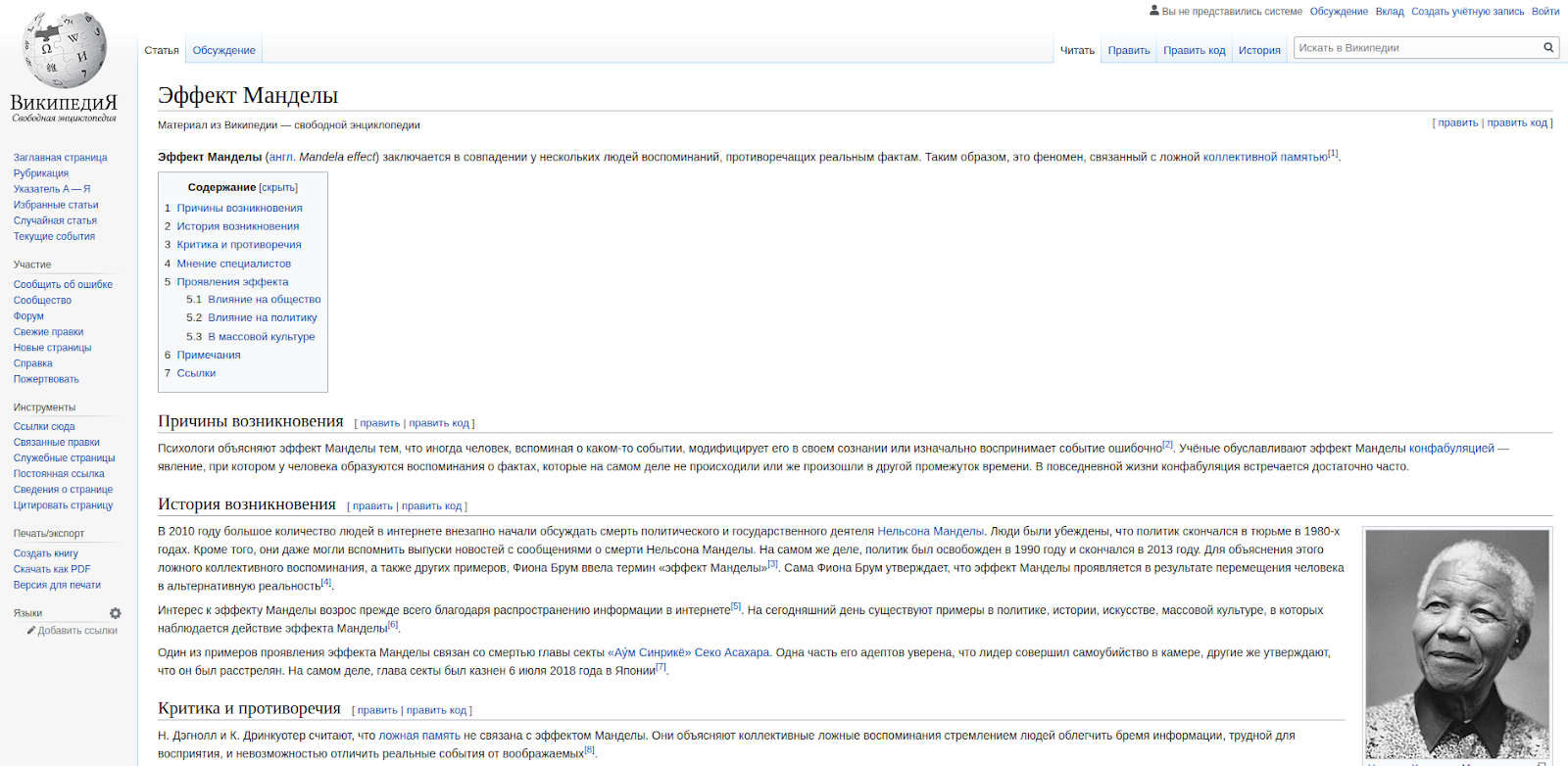Open the Править код tab
This screenshot has height=766, width=1568.
coord(1194,50)
